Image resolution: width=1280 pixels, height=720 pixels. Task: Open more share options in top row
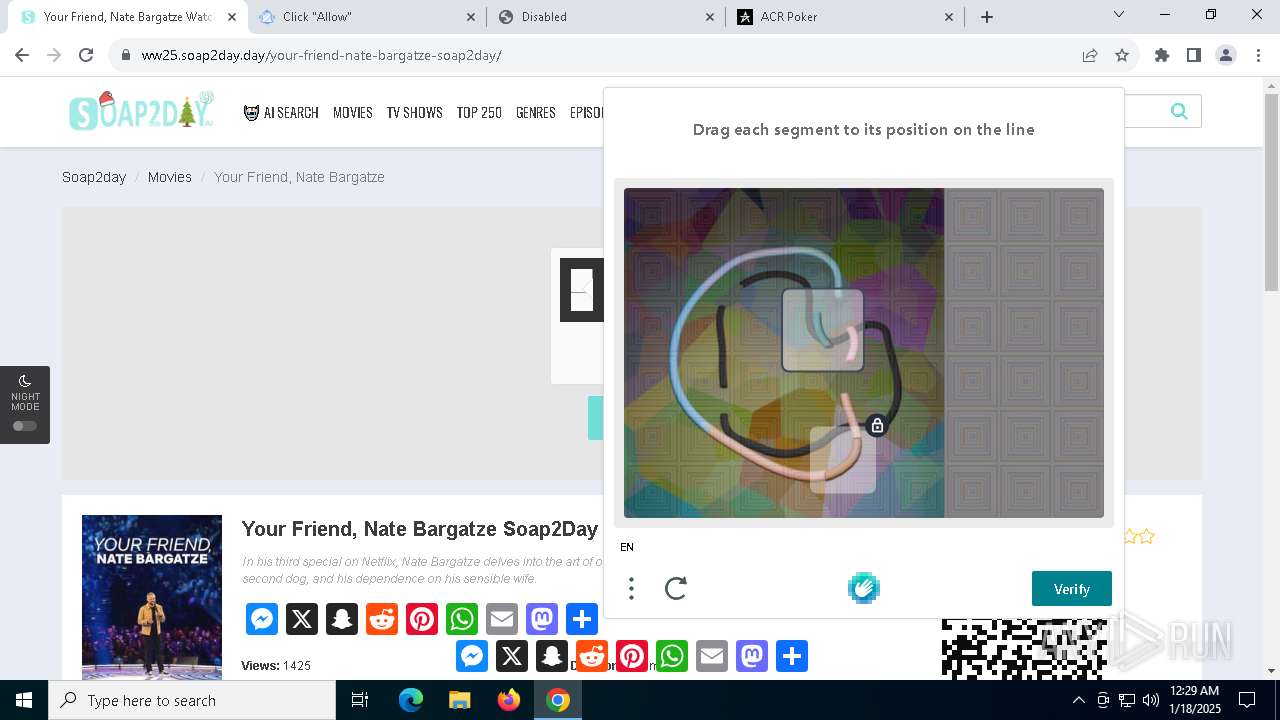click(x=582, y=619)
